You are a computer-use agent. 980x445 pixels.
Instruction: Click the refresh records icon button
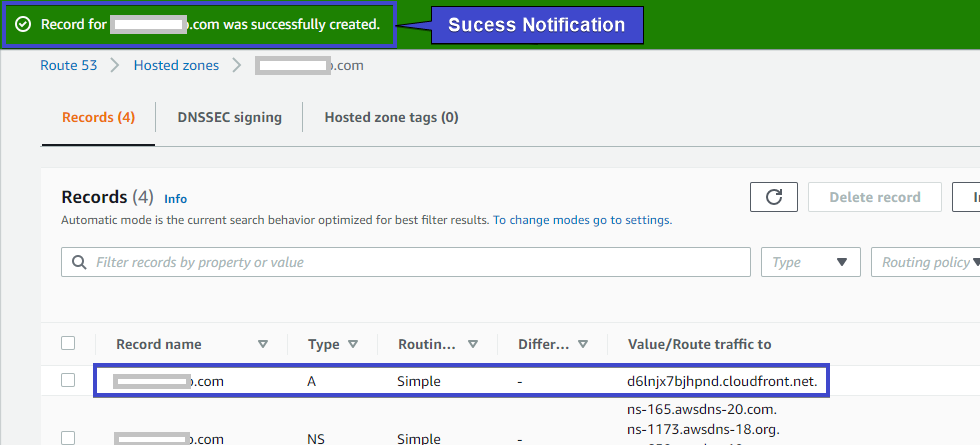(x=774, y=198)
